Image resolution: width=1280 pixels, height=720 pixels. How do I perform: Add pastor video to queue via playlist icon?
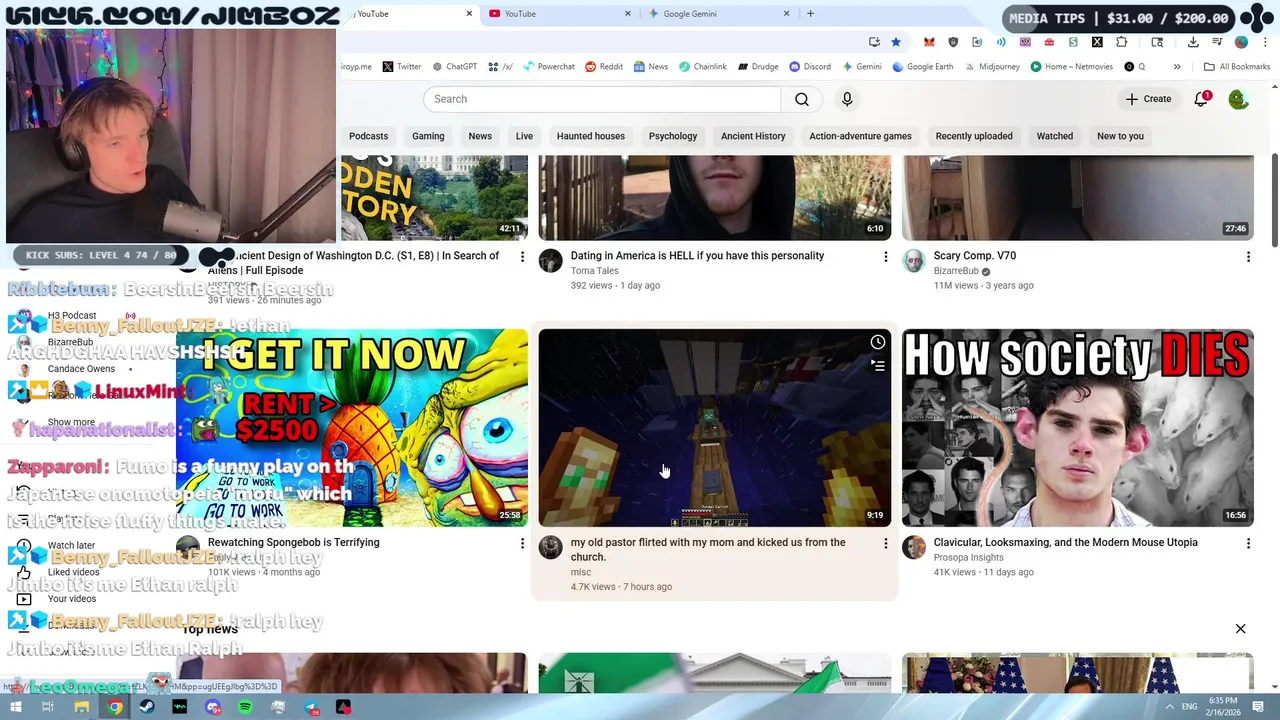(x=877, y=366)
